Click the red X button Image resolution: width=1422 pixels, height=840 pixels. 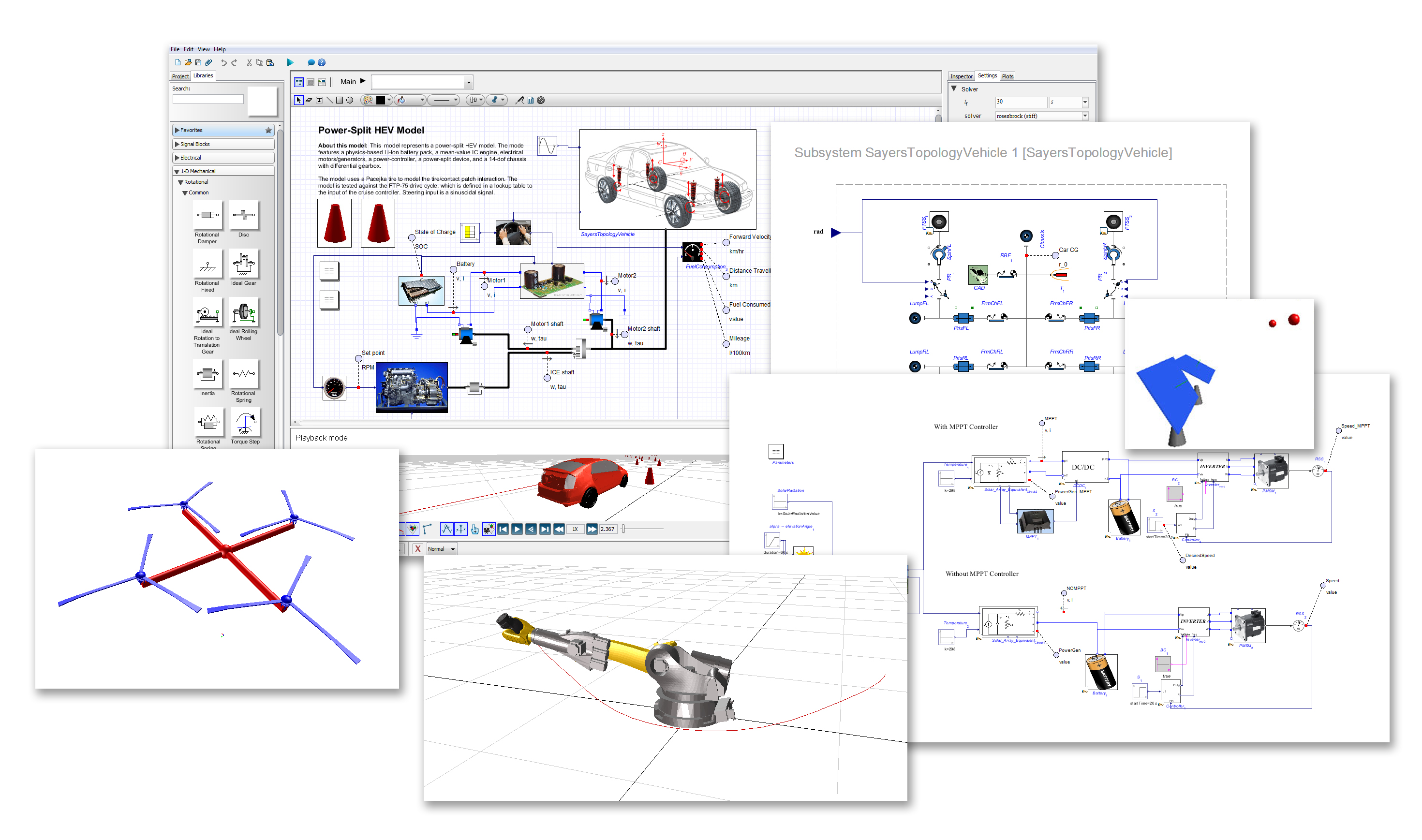(x=417, y=549)
